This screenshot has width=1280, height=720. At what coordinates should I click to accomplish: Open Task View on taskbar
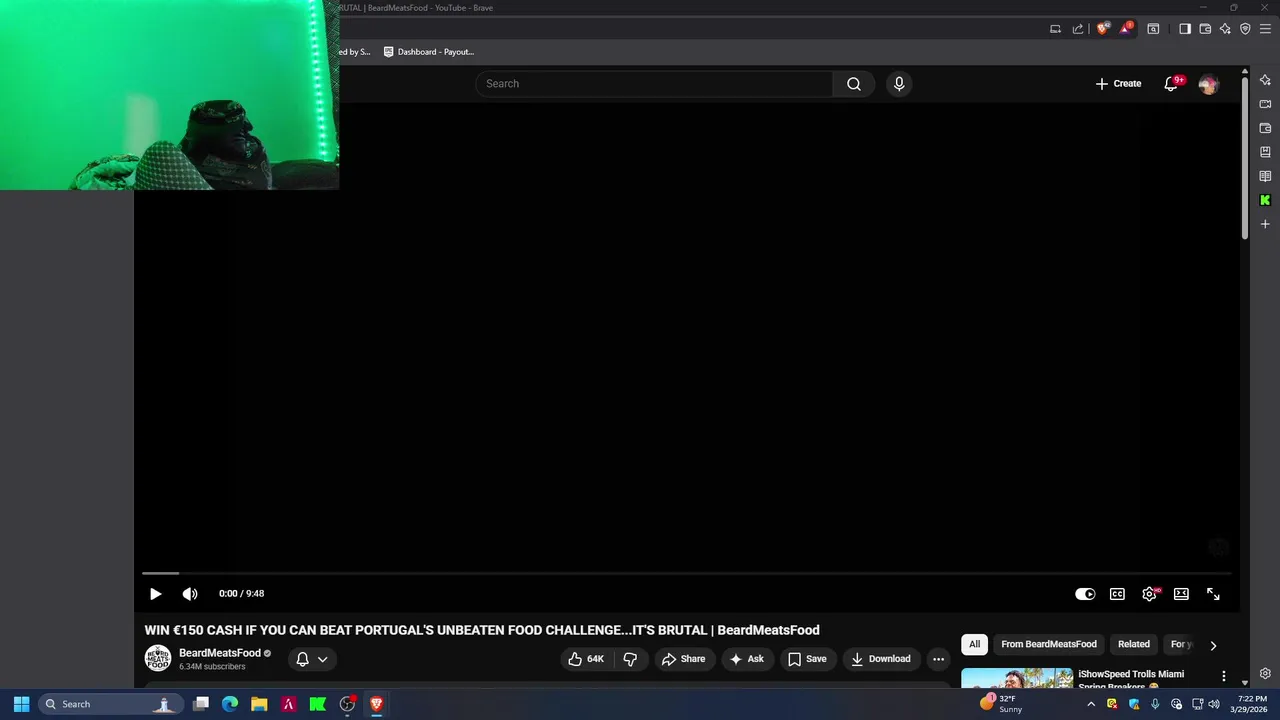pos(201,704)
